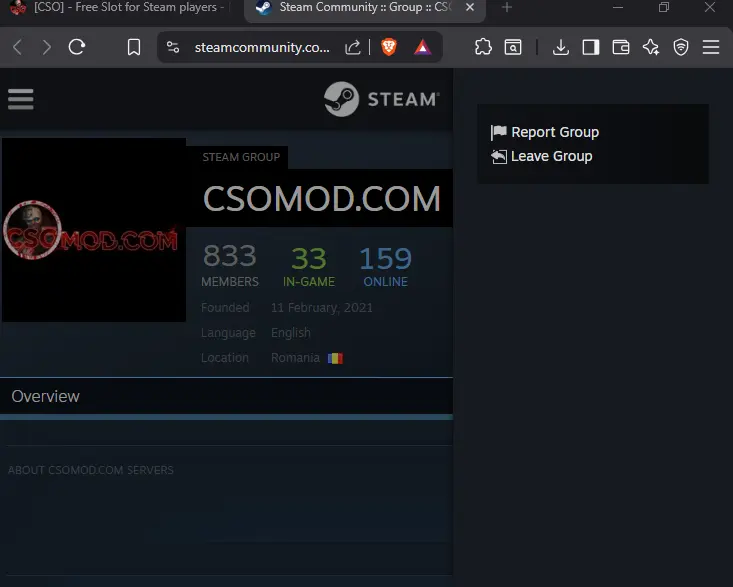The width and height of the screenshot is (733, 587).
Task: Open a new browser tab
Action: (507, 7)
